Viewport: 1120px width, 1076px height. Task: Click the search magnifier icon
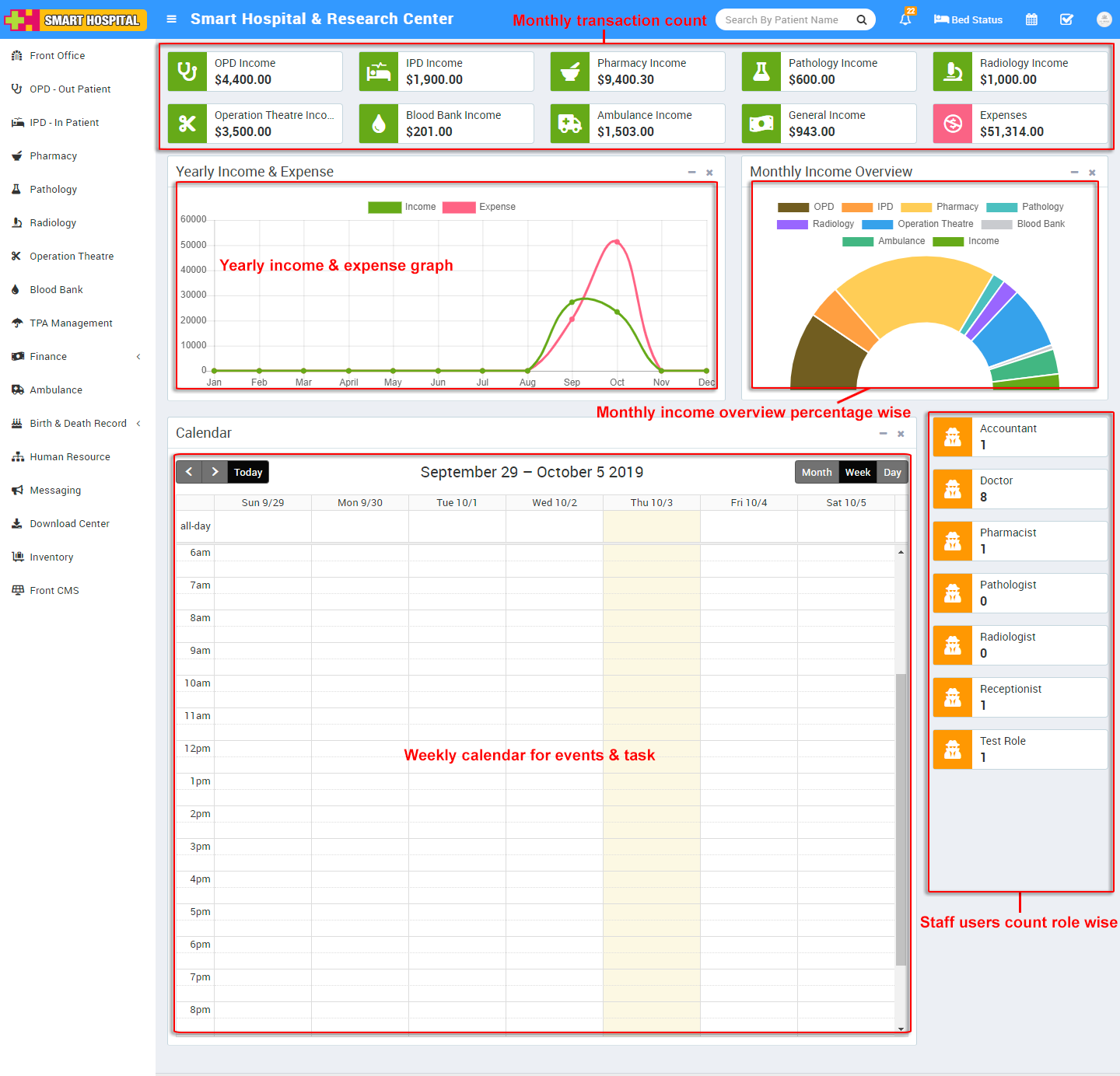(x=862, y=20)
